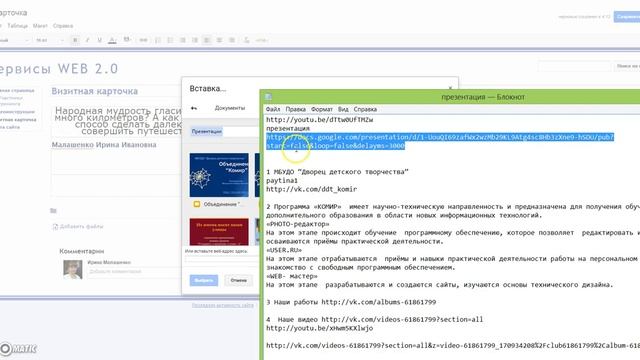Click the paytina1 line in Notepad
This screenshot has height=360, width=640.
[x=282, y=180]
